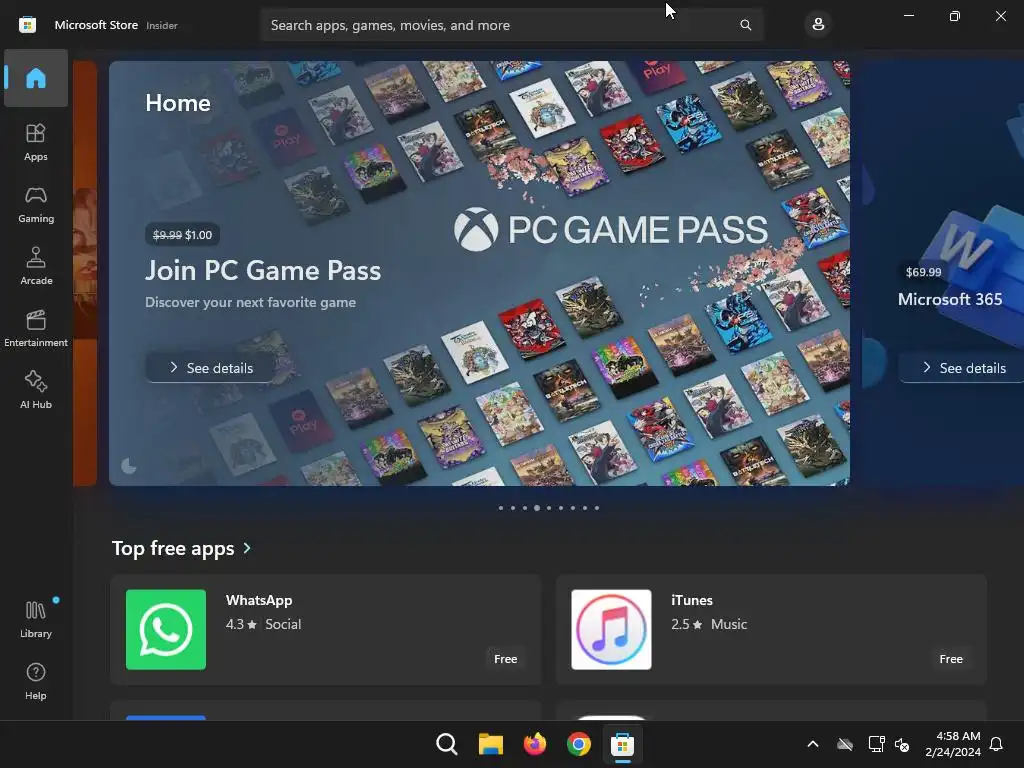The width and height of the screenshot is (1024, 768).
Task: Click the OneDrive cloud tray icon
Action: 845,744
